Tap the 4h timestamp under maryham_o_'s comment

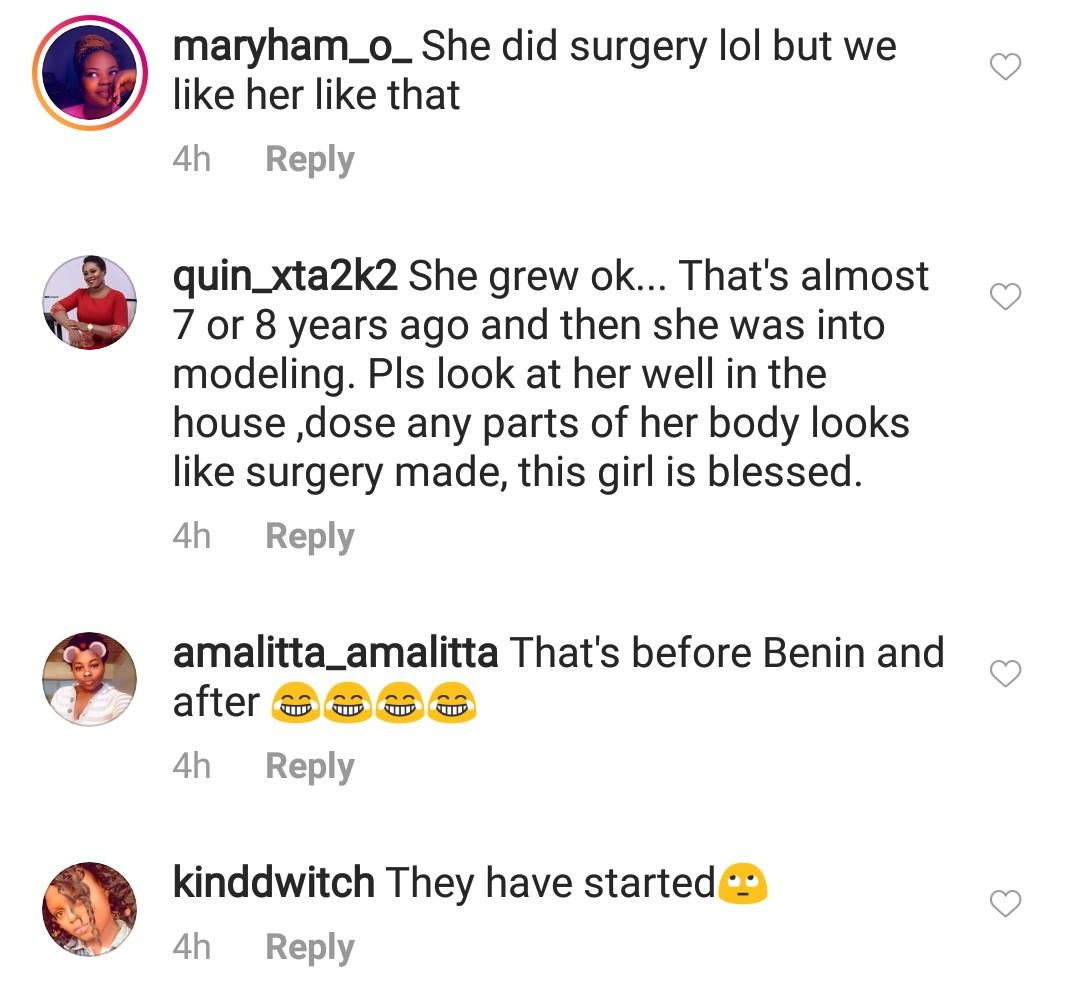pyautogui.click(x=192, y=160)
